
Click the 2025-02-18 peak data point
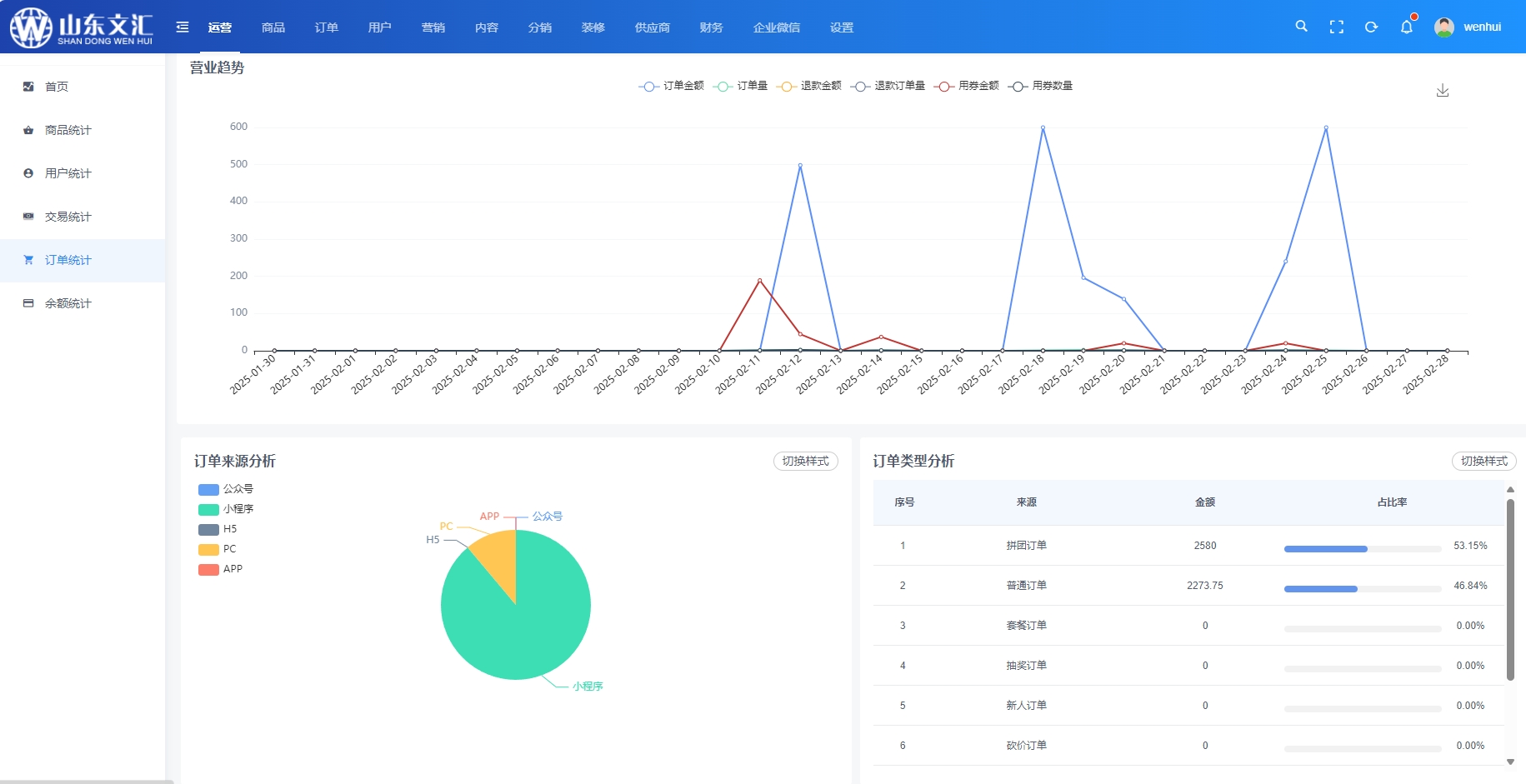[1043, 127]
